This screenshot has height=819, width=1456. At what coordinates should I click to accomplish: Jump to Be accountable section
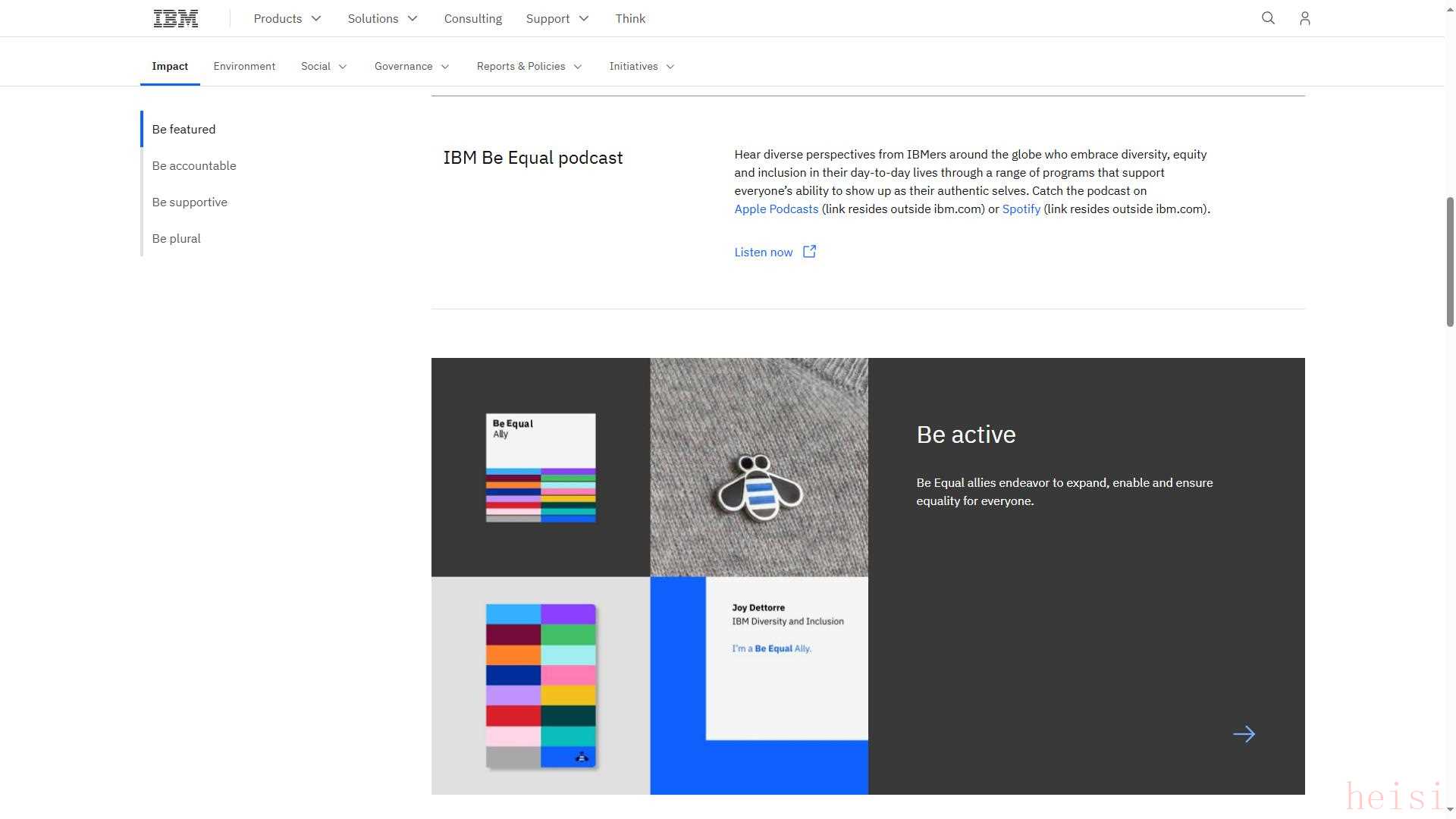194,165
